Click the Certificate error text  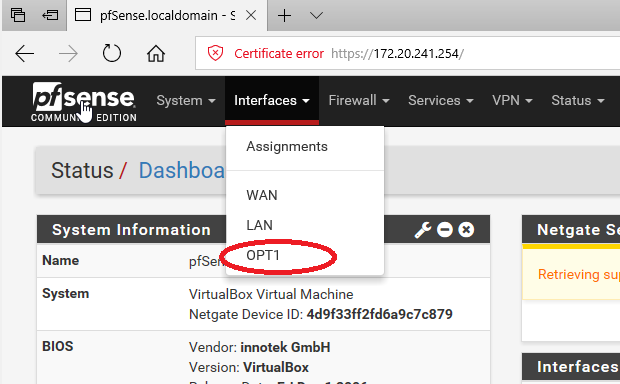point(279,53)
